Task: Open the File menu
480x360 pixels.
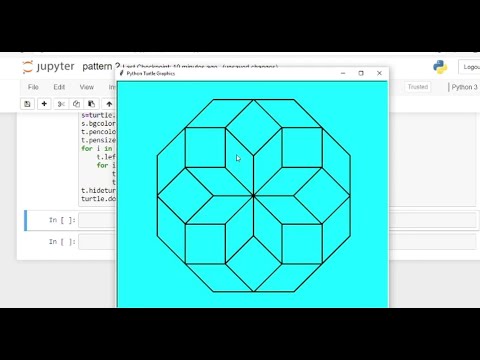Action: [33, 87]
